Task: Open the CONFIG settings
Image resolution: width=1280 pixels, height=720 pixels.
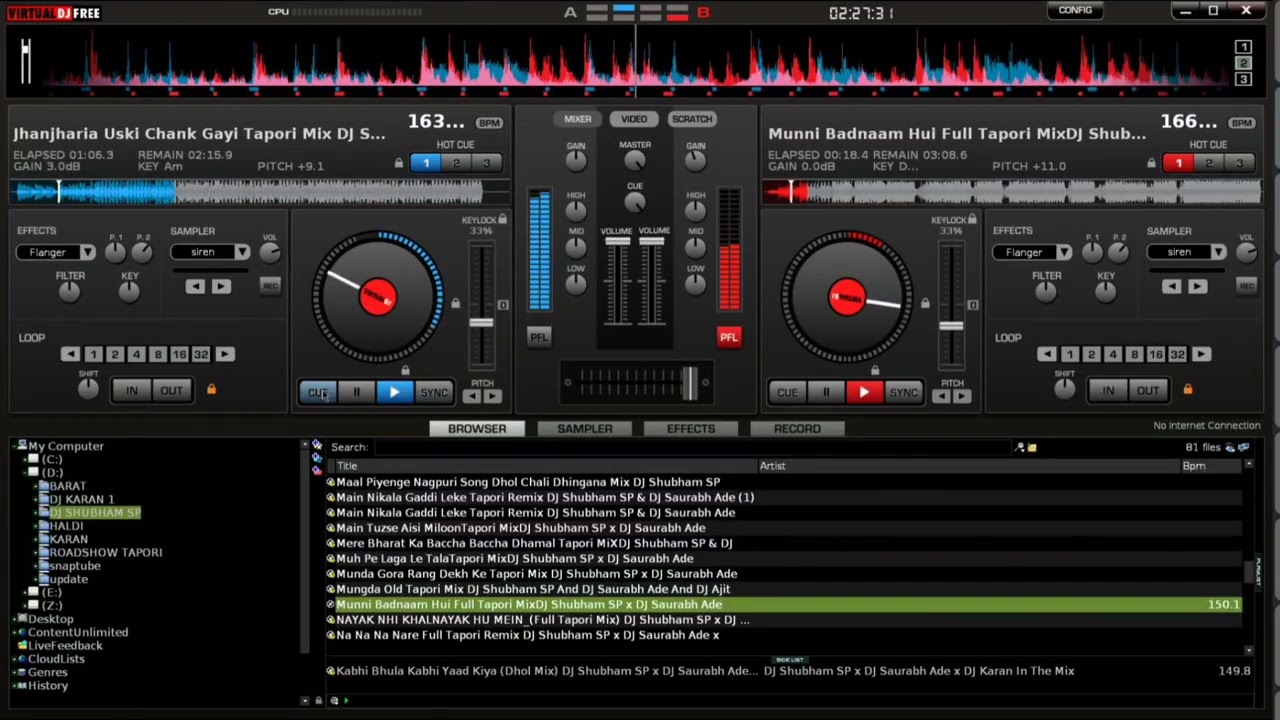Action: 1076,10
